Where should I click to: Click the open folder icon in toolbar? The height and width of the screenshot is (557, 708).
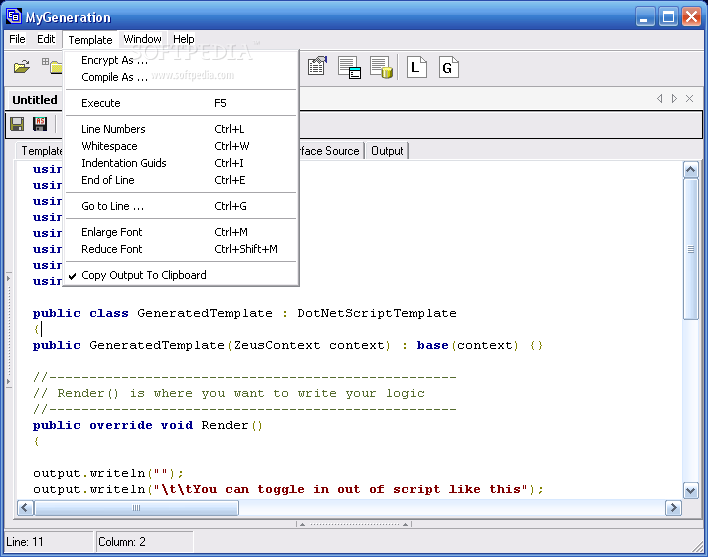pos(22,67)
